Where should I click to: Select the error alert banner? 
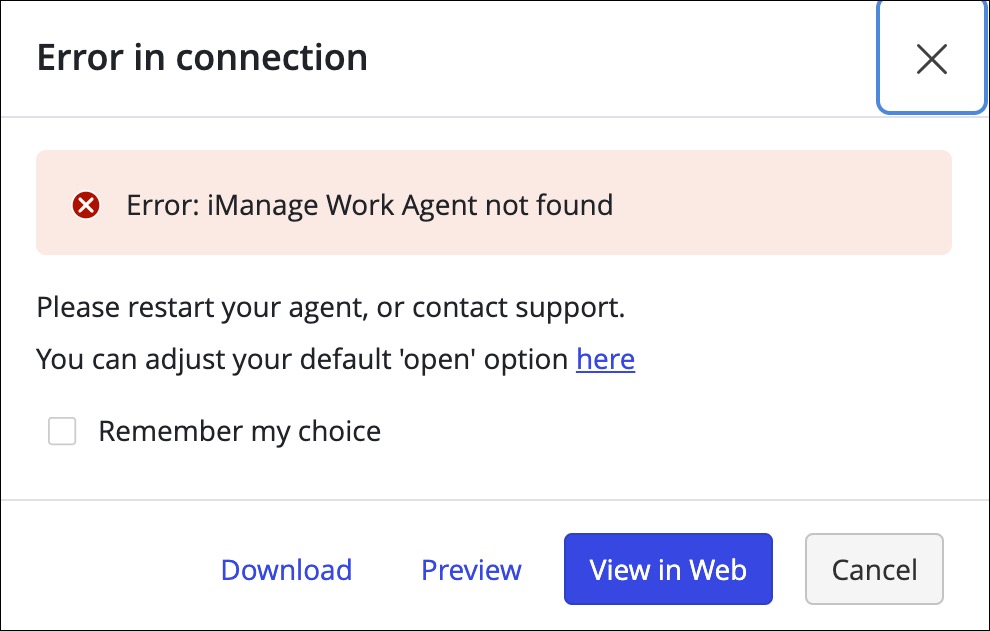[x=494, y=204]
